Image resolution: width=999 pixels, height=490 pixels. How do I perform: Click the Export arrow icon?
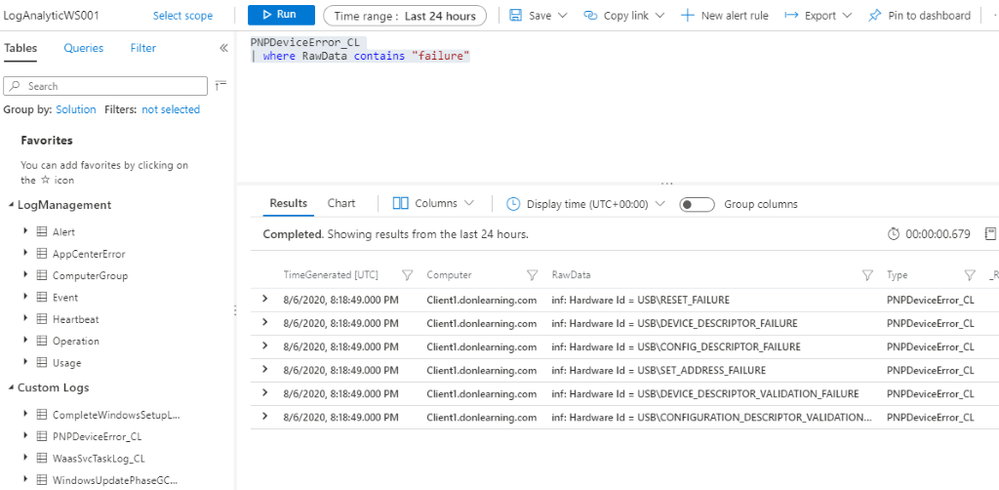pos(791,15)
